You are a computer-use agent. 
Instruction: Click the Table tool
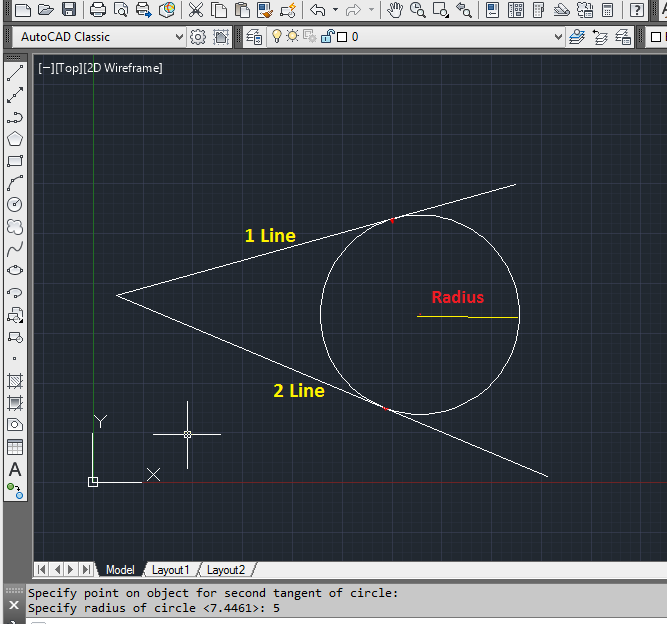pos(15,447)
